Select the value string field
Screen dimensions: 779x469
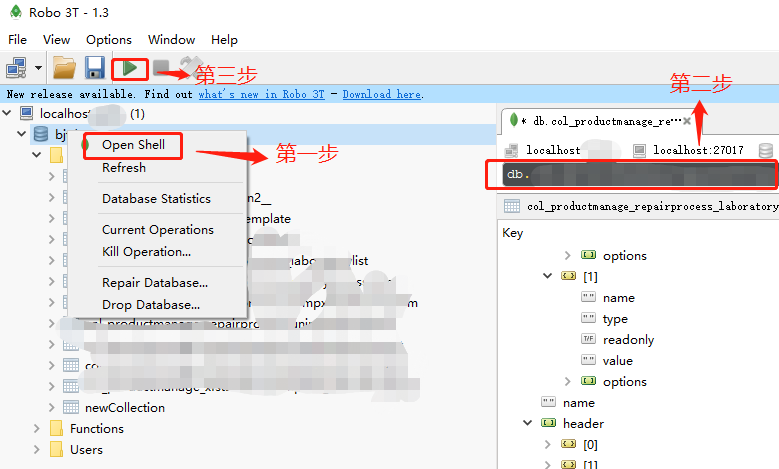pyautogui.click(x=618, y=361)
